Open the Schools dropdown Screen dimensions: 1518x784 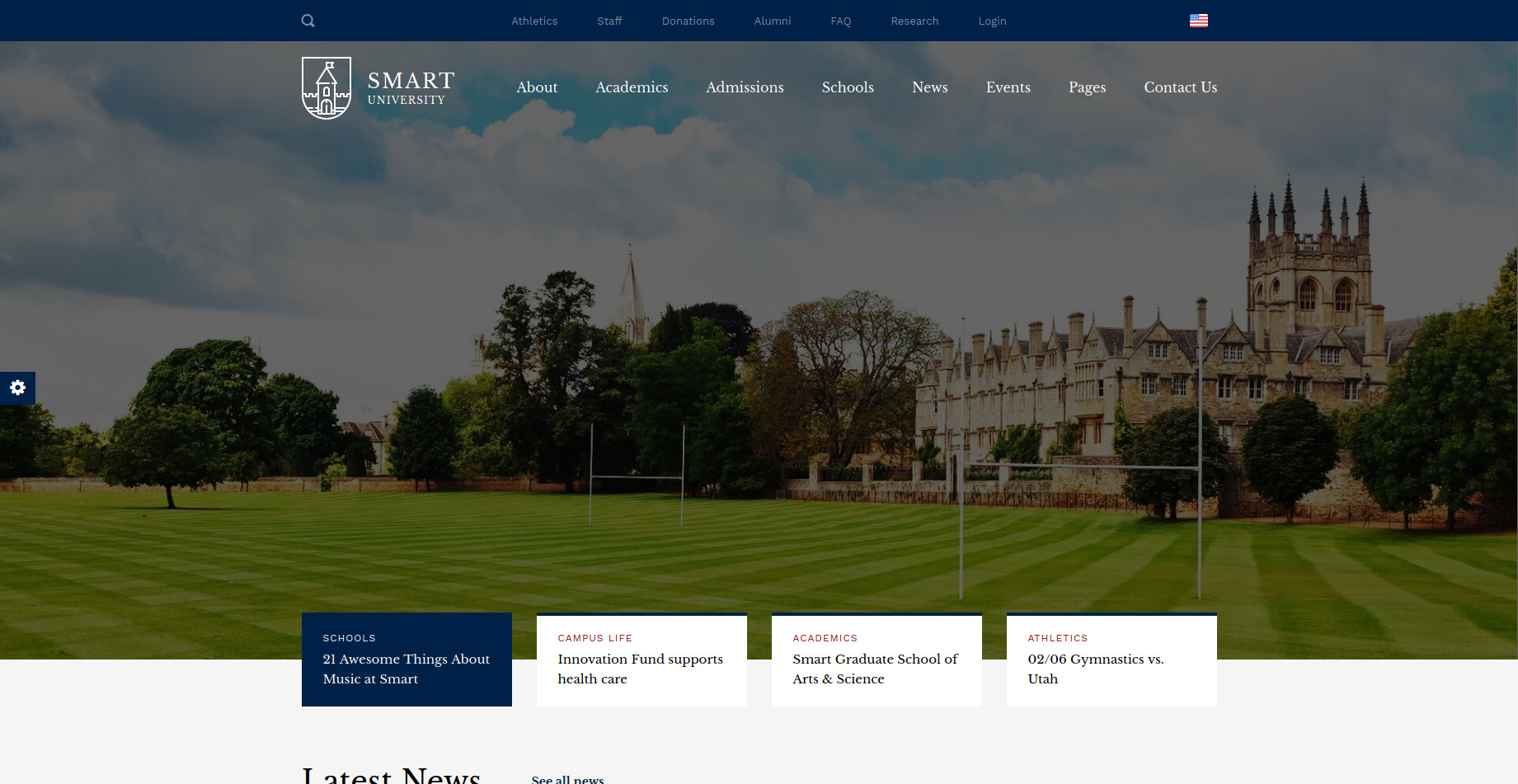pyautogui.click(x=847, y=87)
